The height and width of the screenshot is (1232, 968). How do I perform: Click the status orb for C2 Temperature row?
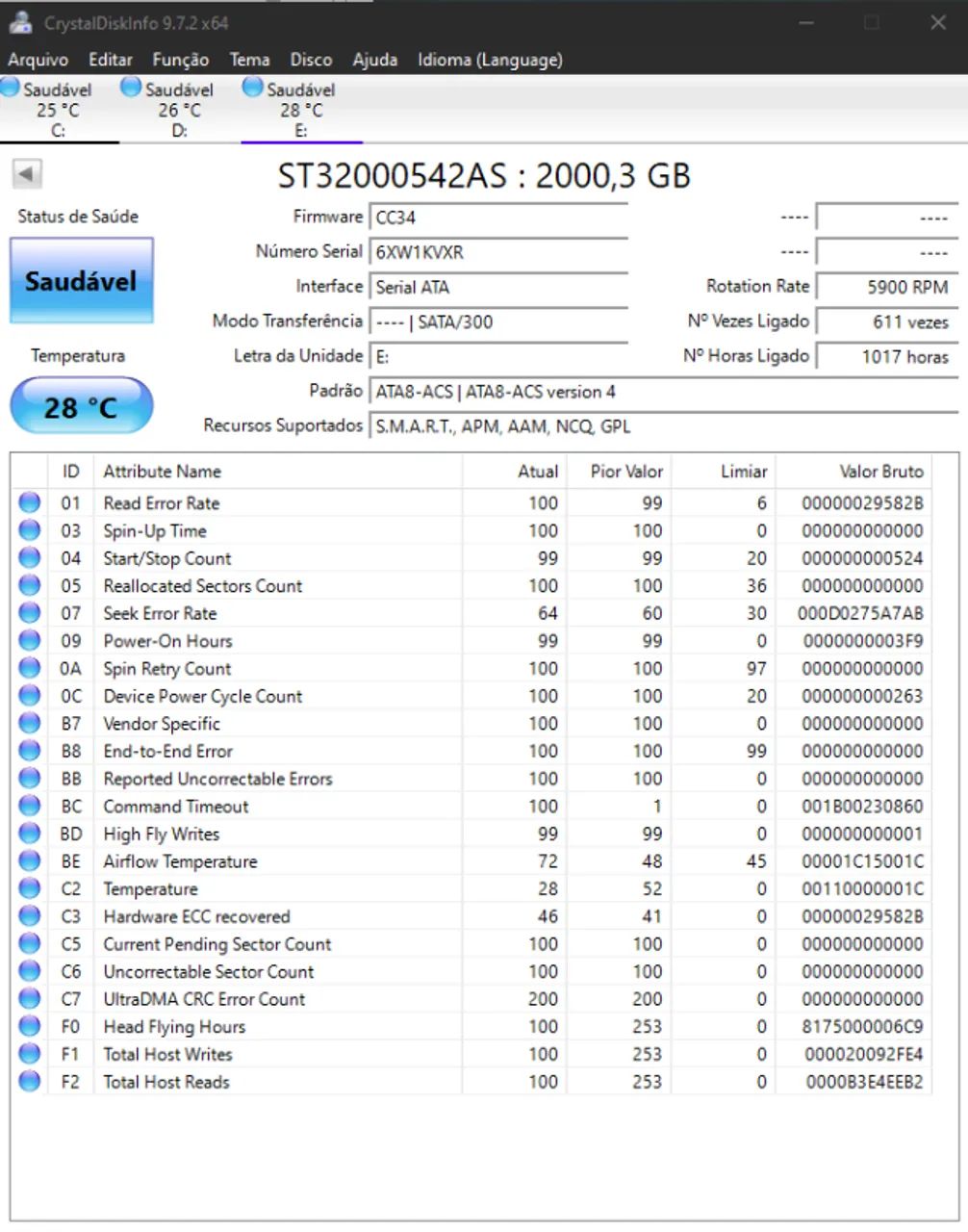(x=30, y=889)
